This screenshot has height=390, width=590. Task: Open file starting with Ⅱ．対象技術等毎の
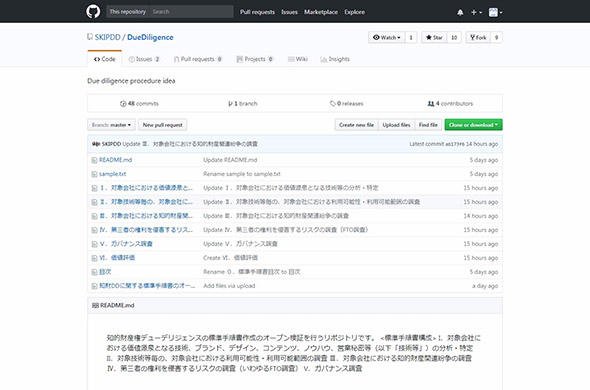click(x=146, y=202)
